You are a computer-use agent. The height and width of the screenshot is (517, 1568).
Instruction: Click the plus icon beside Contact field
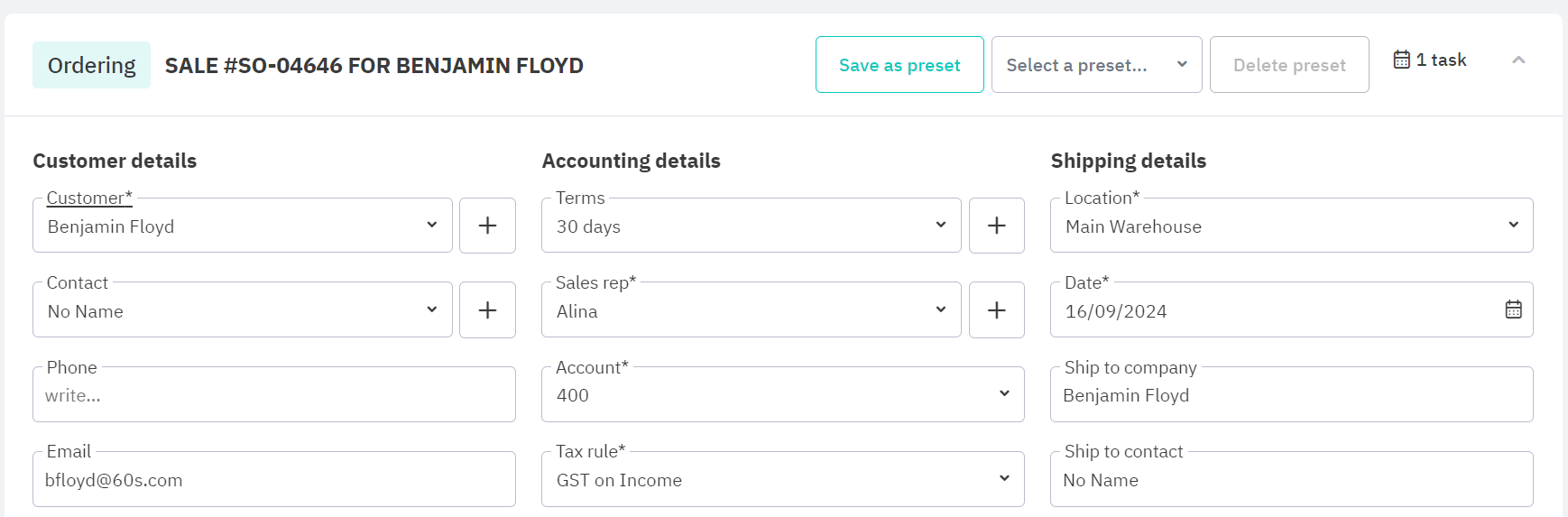tap(487, 310)
